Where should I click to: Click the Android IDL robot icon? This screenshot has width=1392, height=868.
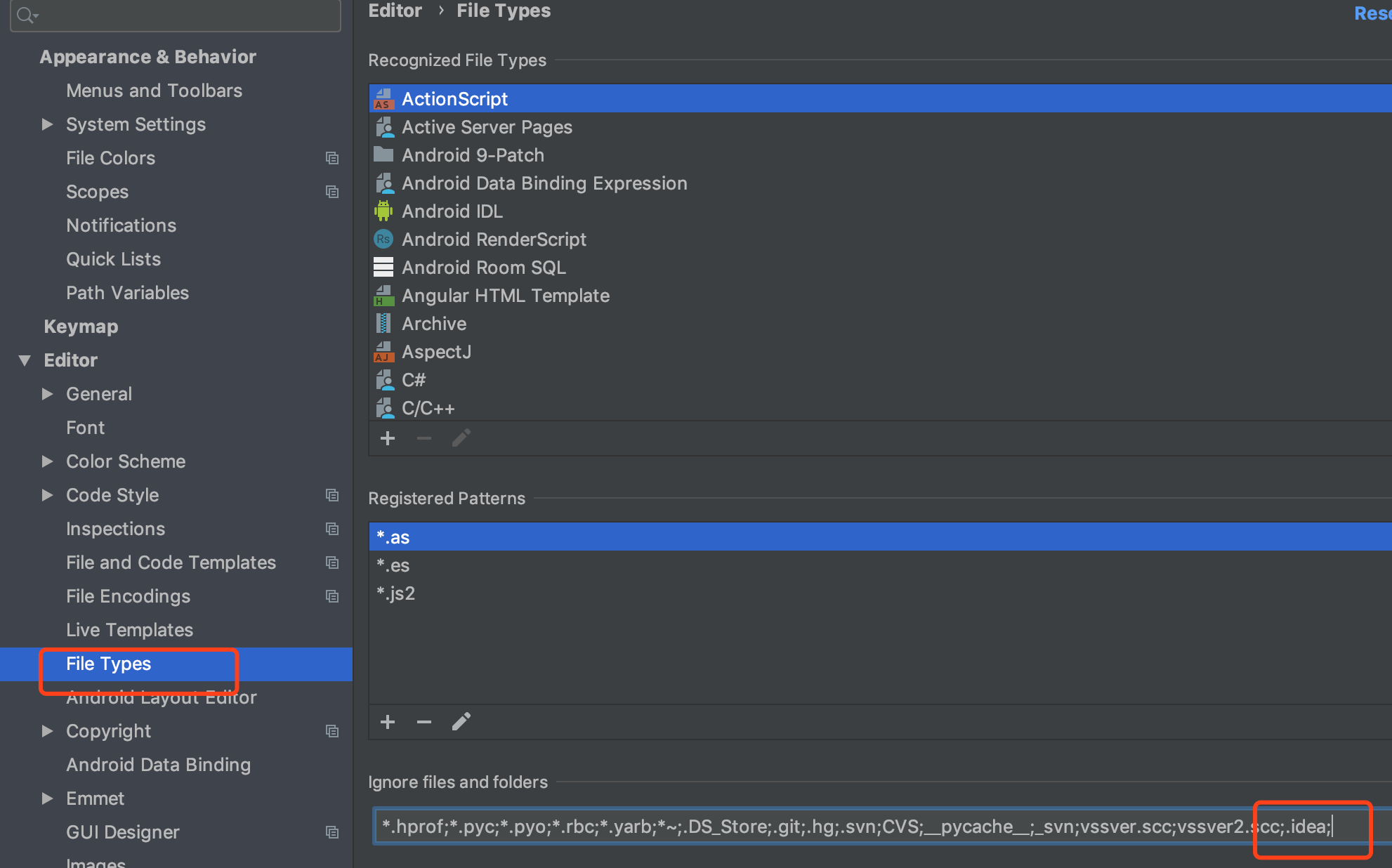[383, 211]
